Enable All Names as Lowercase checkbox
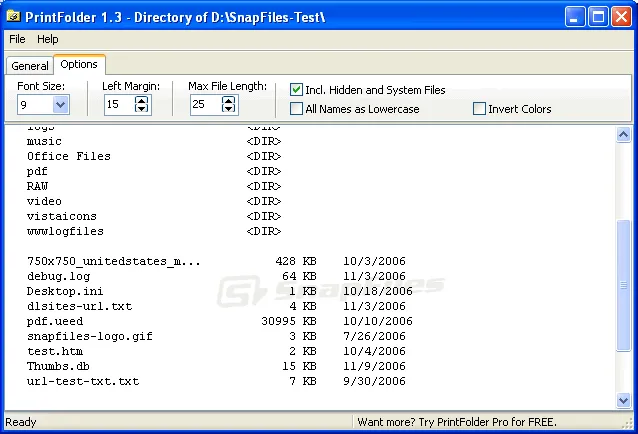The width and height of the screenshot is (638, 434). 296,109
